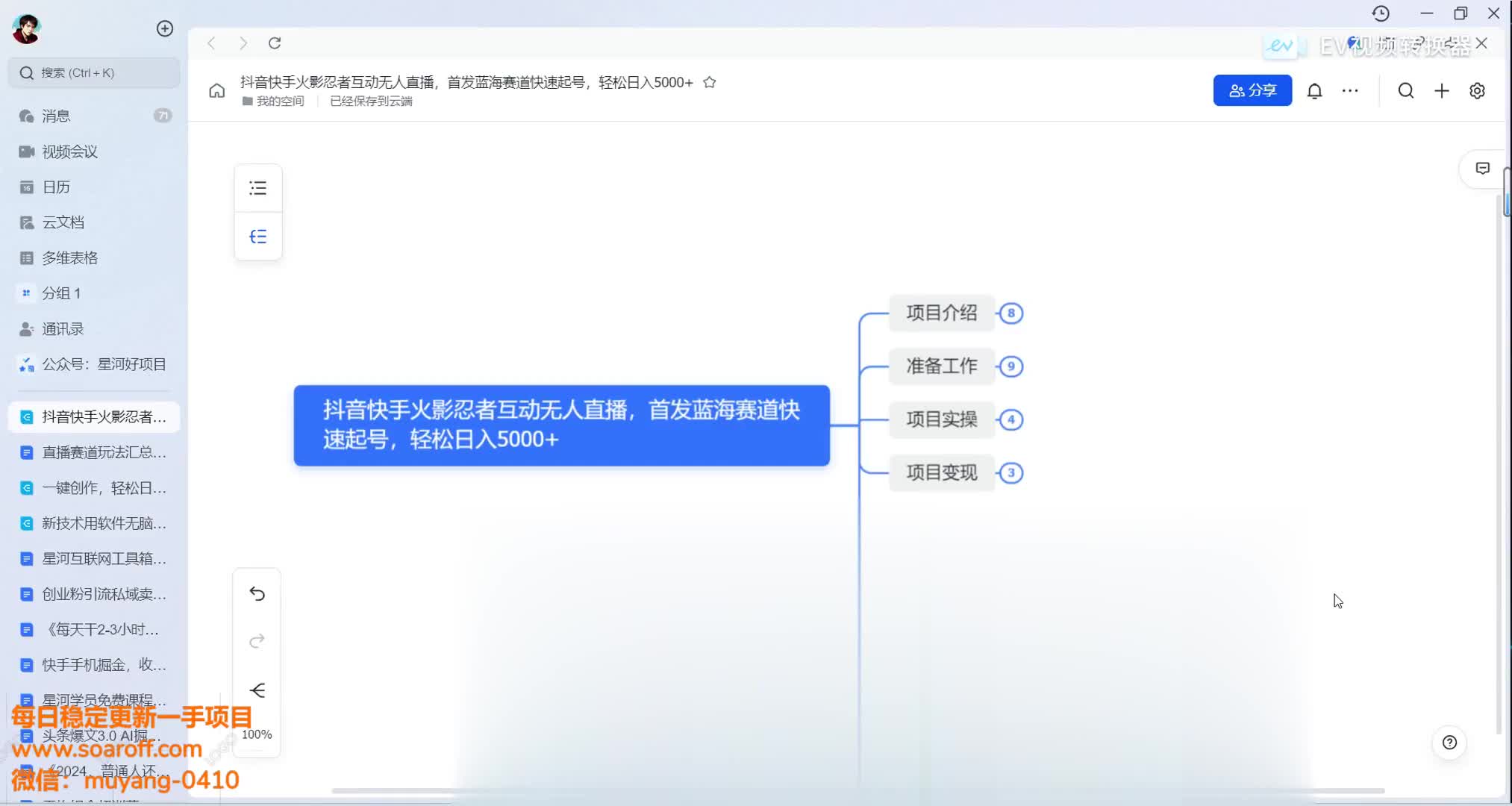The image size is (1512, 806).
Task: Select the 项目实操 node
Action: (942, 419)
